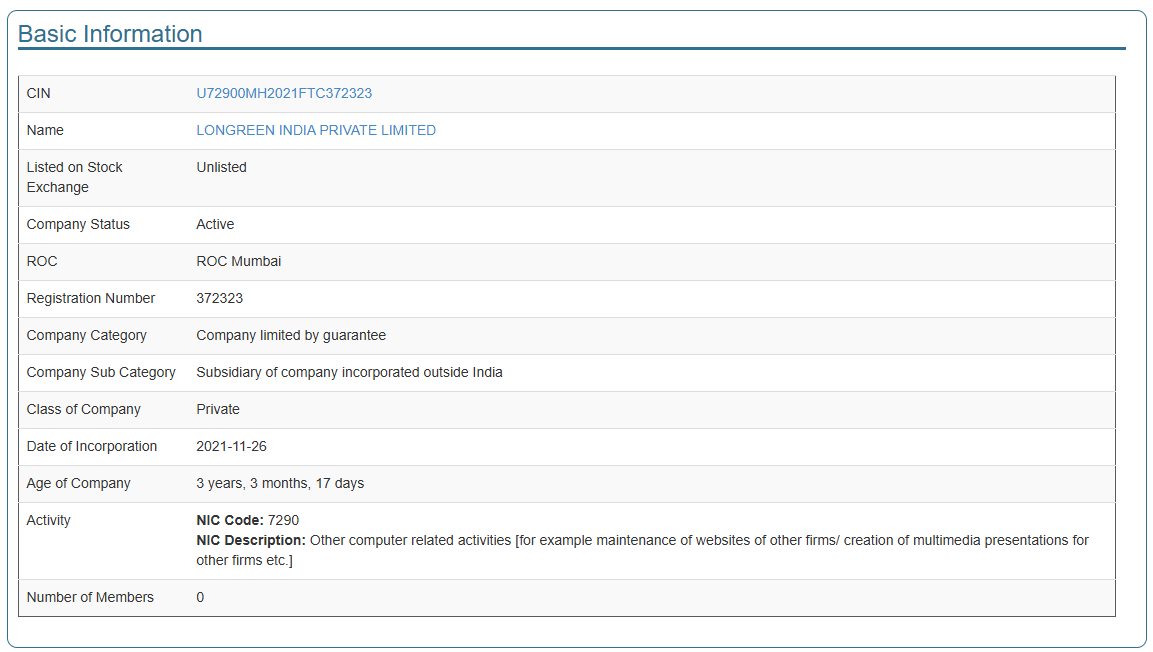Image resolution: width=1153 pixels, height=652 pixels.
Task: Click the Unlisted stock exchange value
Action: 221,167
